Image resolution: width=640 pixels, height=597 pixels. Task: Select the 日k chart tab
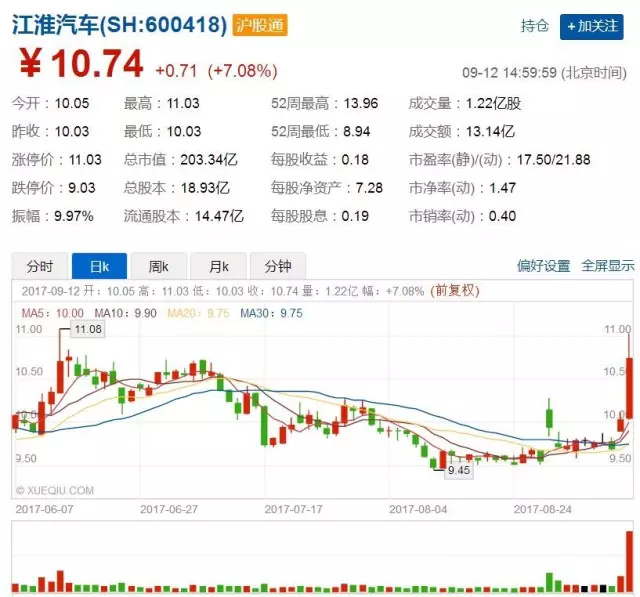pos(99,266)
